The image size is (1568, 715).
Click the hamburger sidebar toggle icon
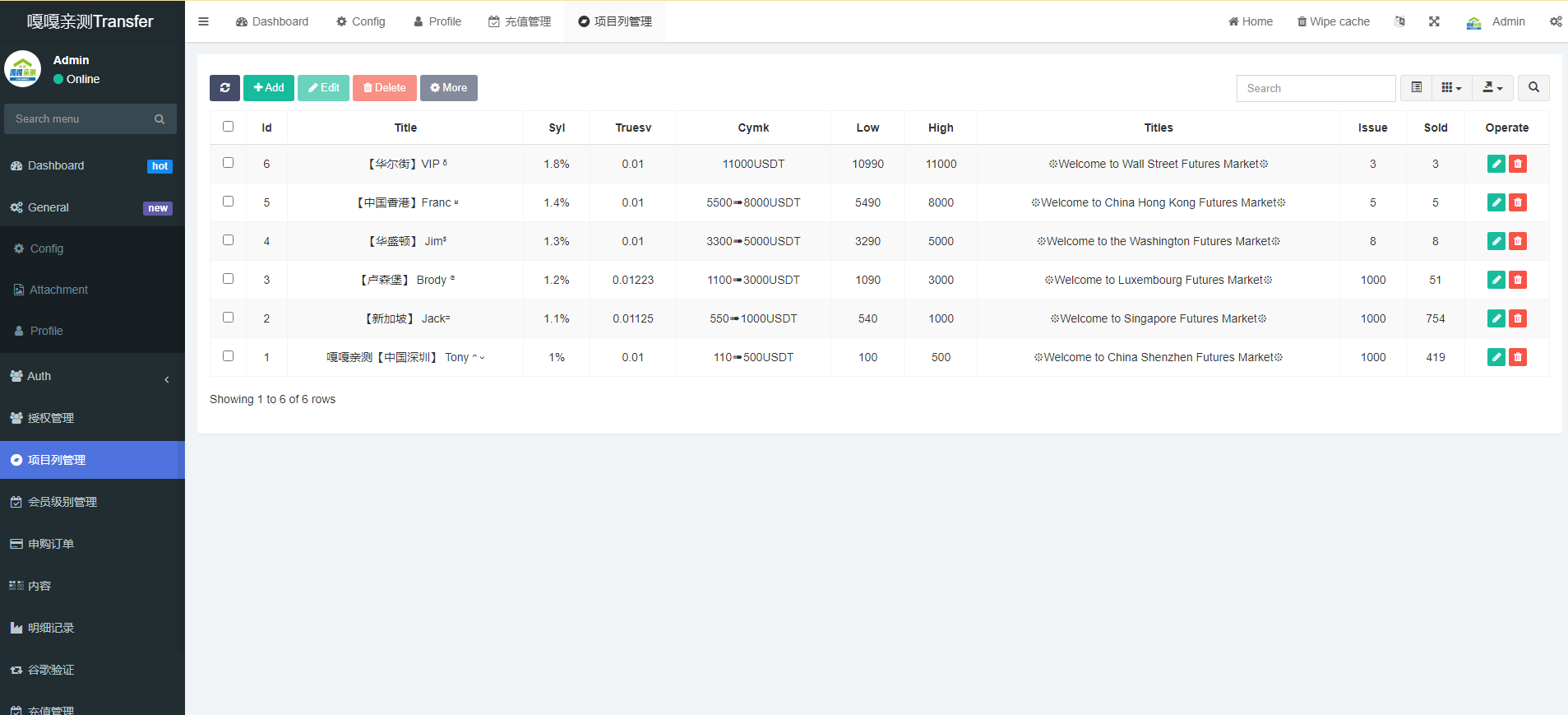click(203, 21)
